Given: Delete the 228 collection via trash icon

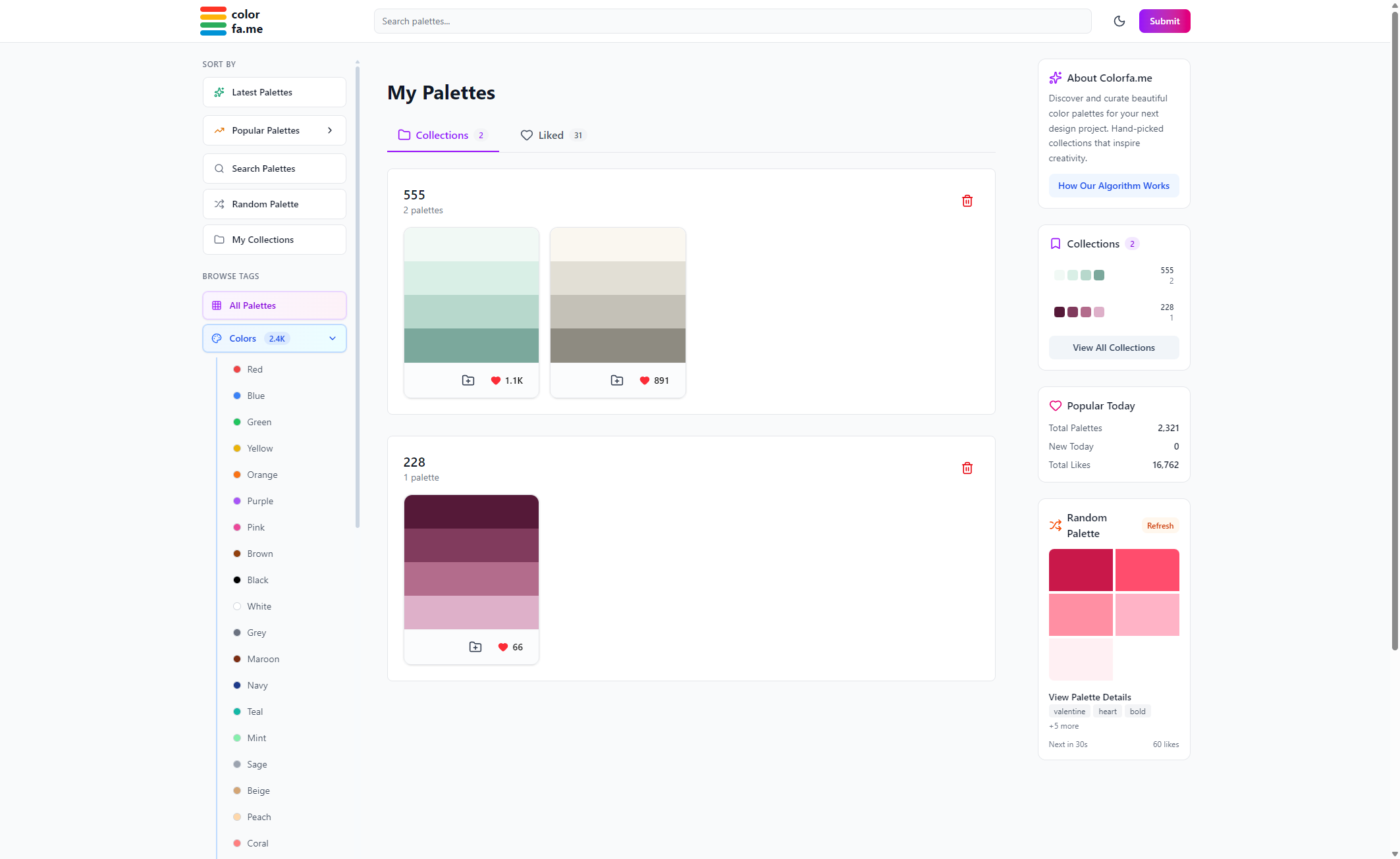Looking at the screenshot, I should pos(967,468).
